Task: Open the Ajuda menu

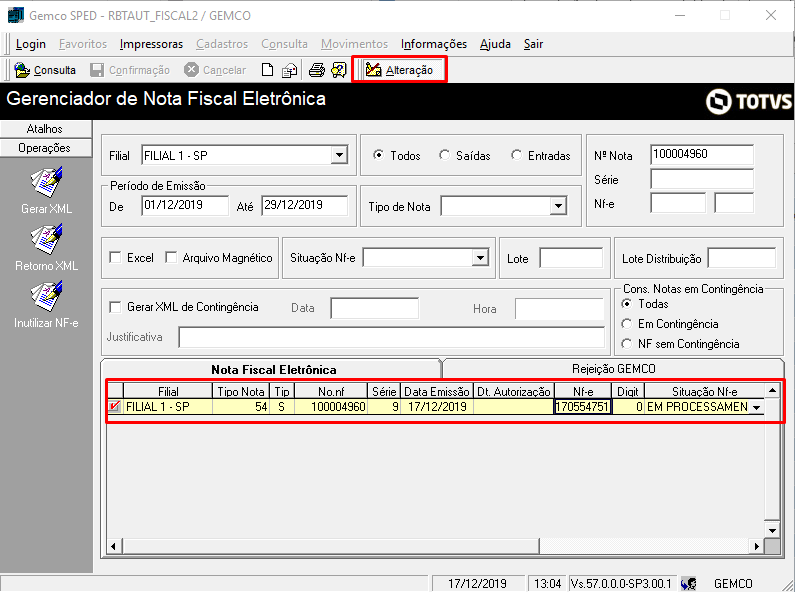Action: click(495, 44)
